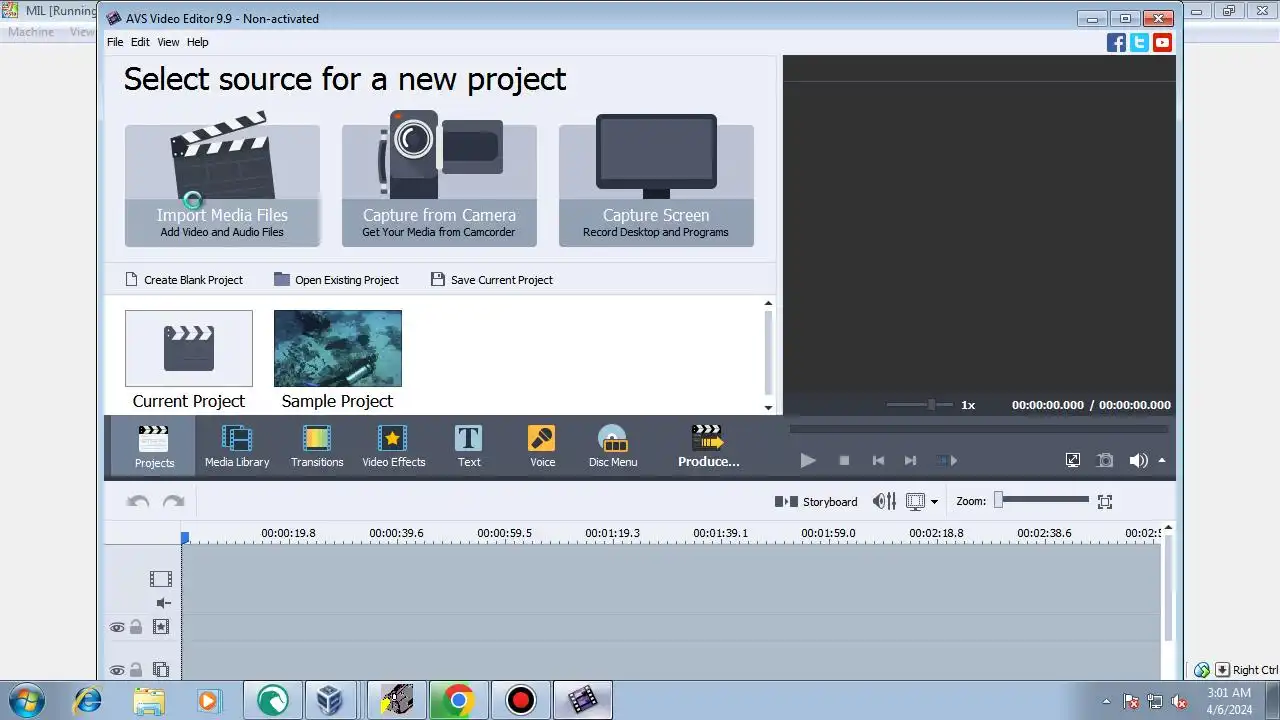Stop the preview playback

pyautogui.click(x=844, y=460)
